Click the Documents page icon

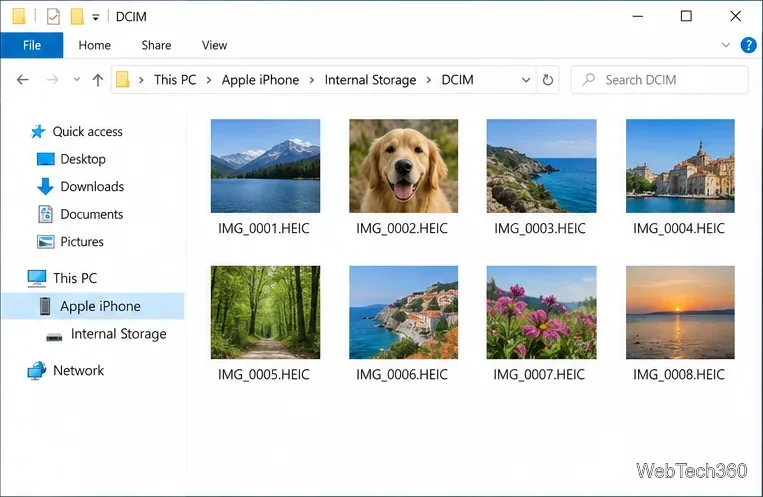pyautogui.click(x=46, y=214)
